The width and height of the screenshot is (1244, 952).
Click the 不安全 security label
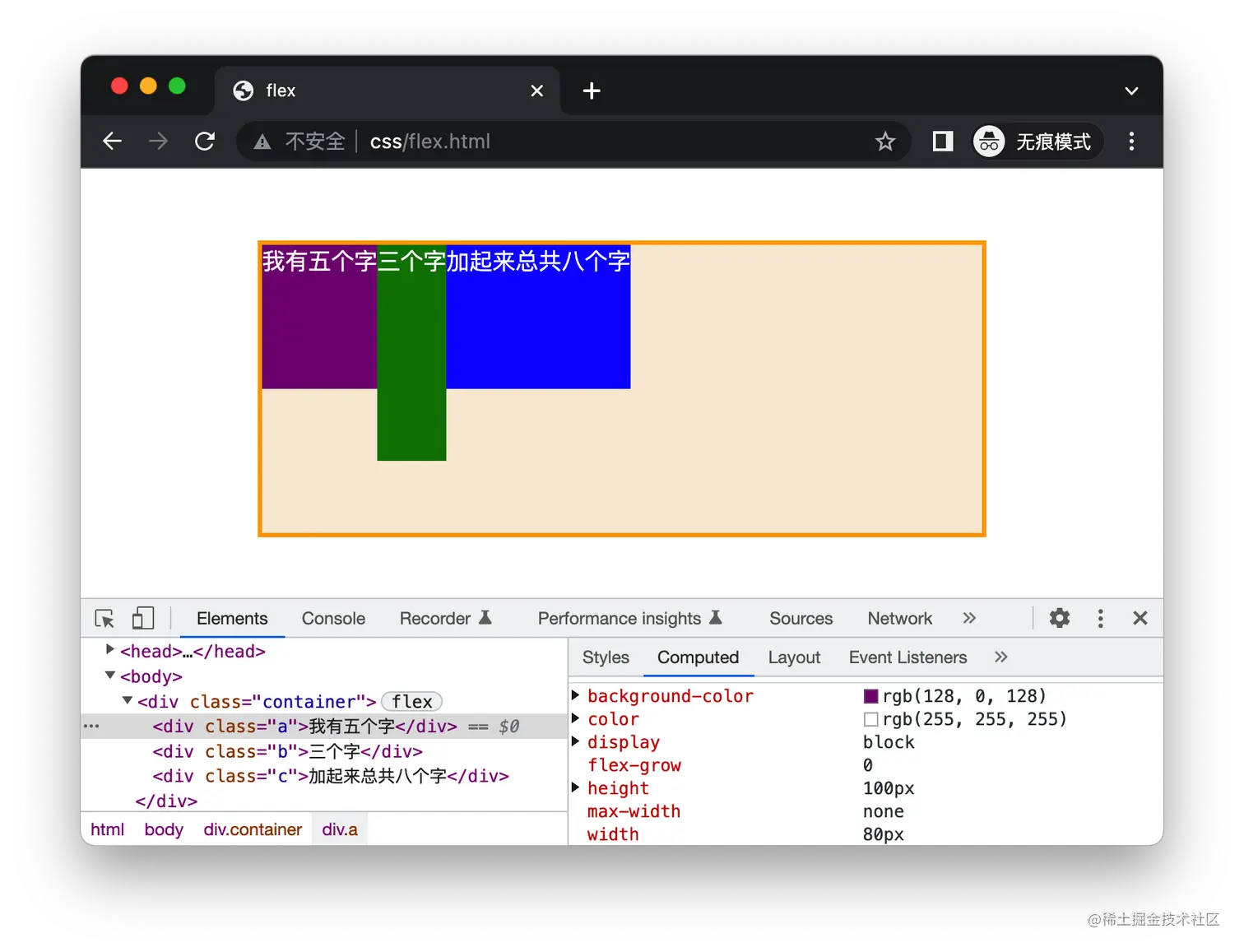[315, 142]
